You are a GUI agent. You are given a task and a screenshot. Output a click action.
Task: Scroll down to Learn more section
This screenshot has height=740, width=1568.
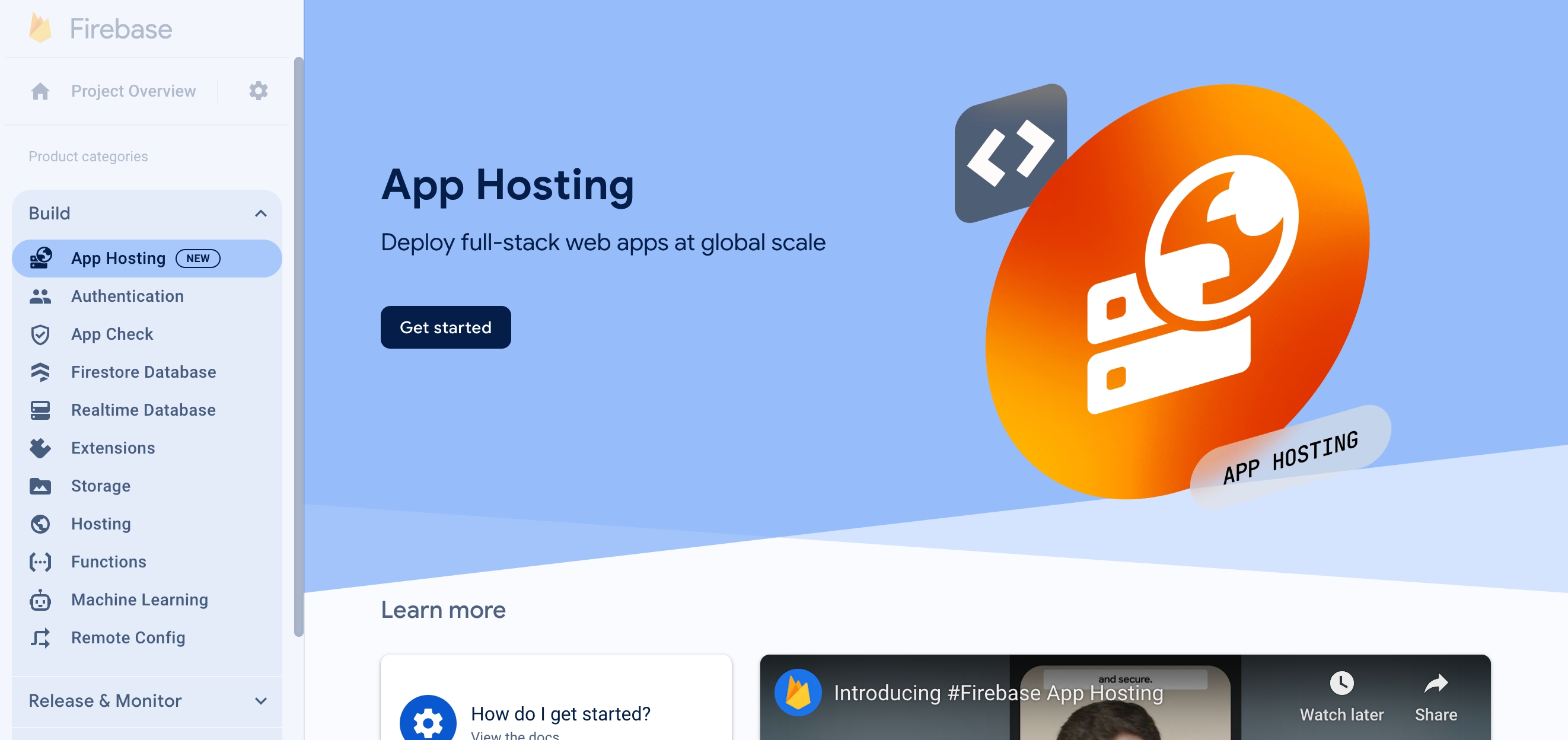pos(443,610)
